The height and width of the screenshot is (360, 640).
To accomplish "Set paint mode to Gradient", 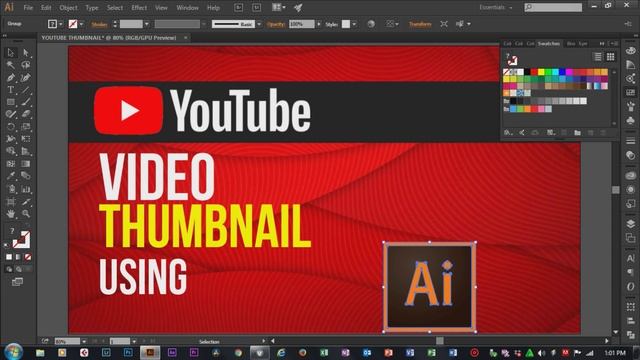I will [x=18, y=257].
